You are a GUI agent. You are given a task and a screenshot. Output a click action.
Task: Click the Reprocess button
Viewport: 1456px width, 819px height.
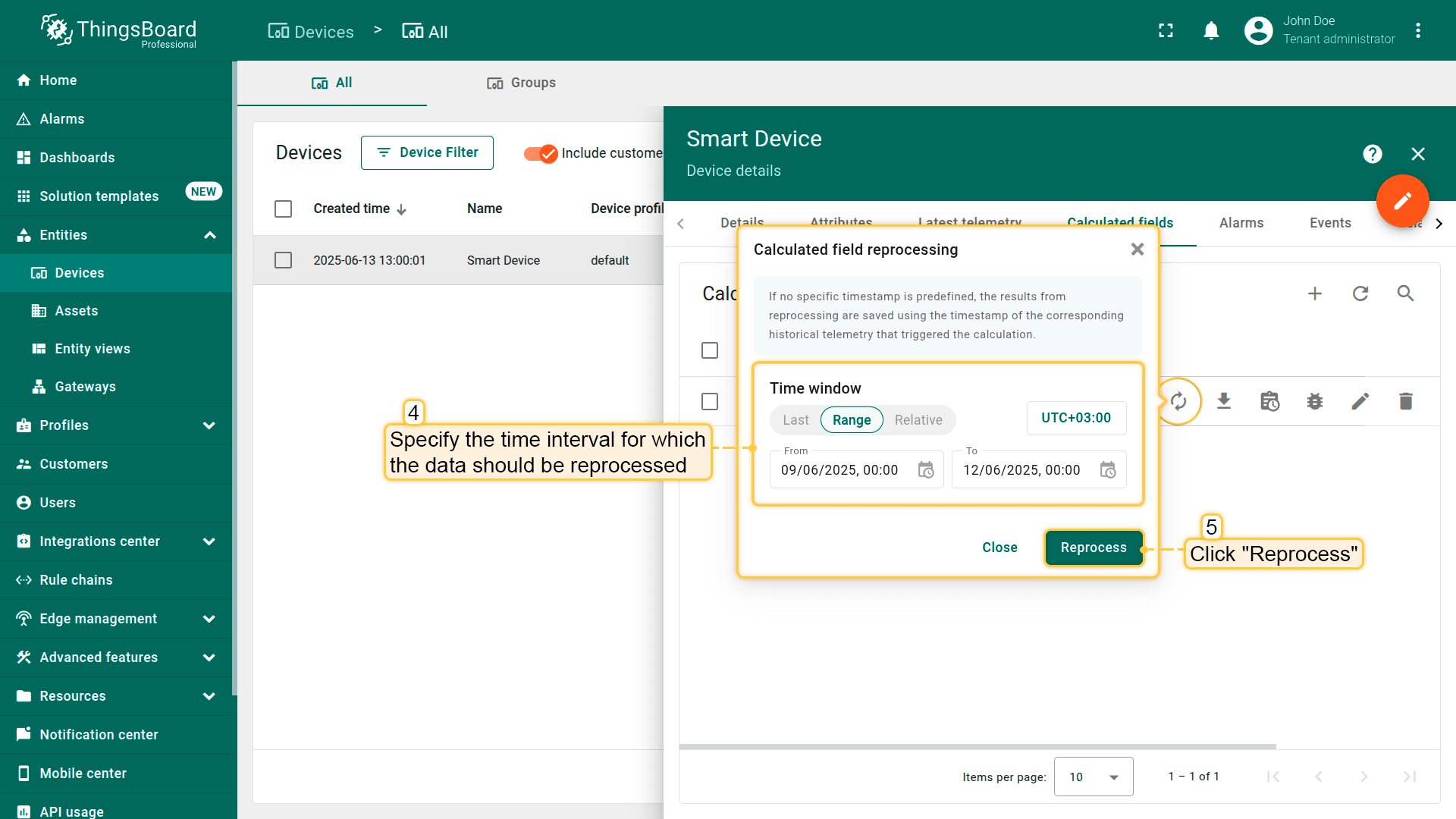1093,548
